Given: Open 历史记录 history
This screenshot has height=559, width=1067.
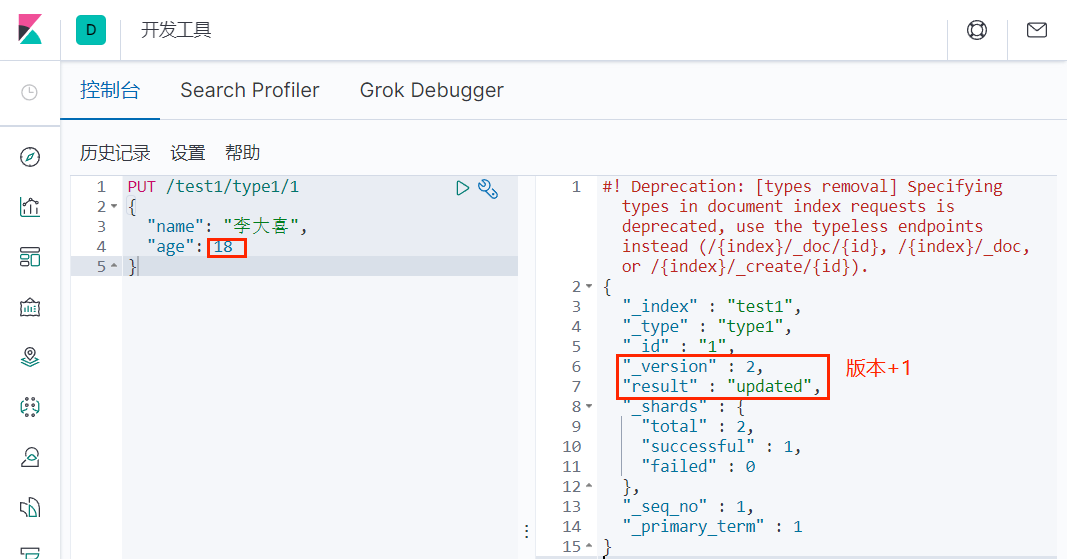Looking at the screenshot, I should pos(115,153).
